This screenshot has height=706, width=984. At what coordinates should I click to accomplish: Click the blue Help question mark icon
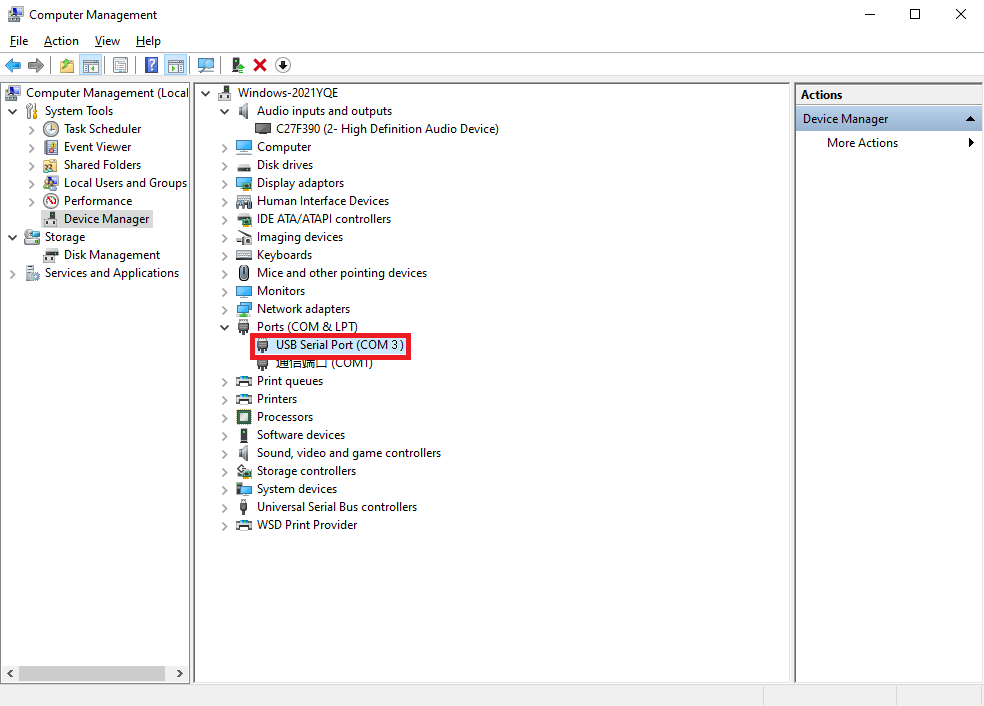151,65
